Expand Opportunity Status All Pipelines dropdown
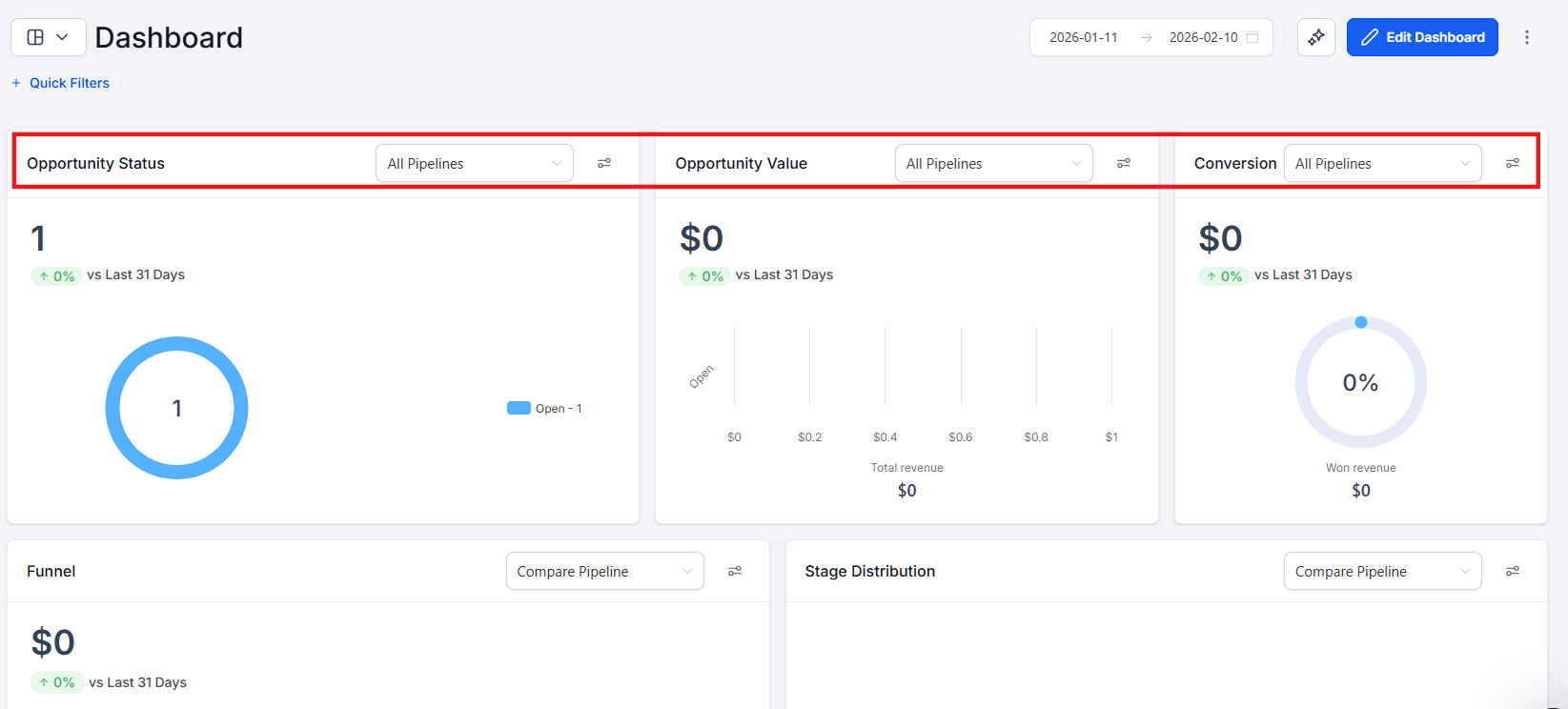The width and height of the screenshot is (1568, 709). pyautogui.click(x=475, y=164)
